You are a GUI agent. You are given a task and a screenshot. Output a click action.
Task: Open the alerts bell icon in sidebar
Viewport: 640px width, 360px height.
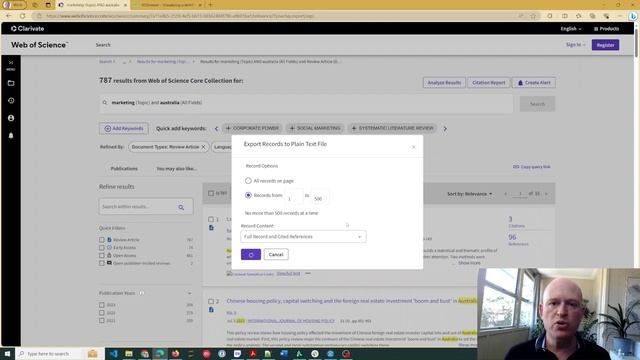pos(11,136)
